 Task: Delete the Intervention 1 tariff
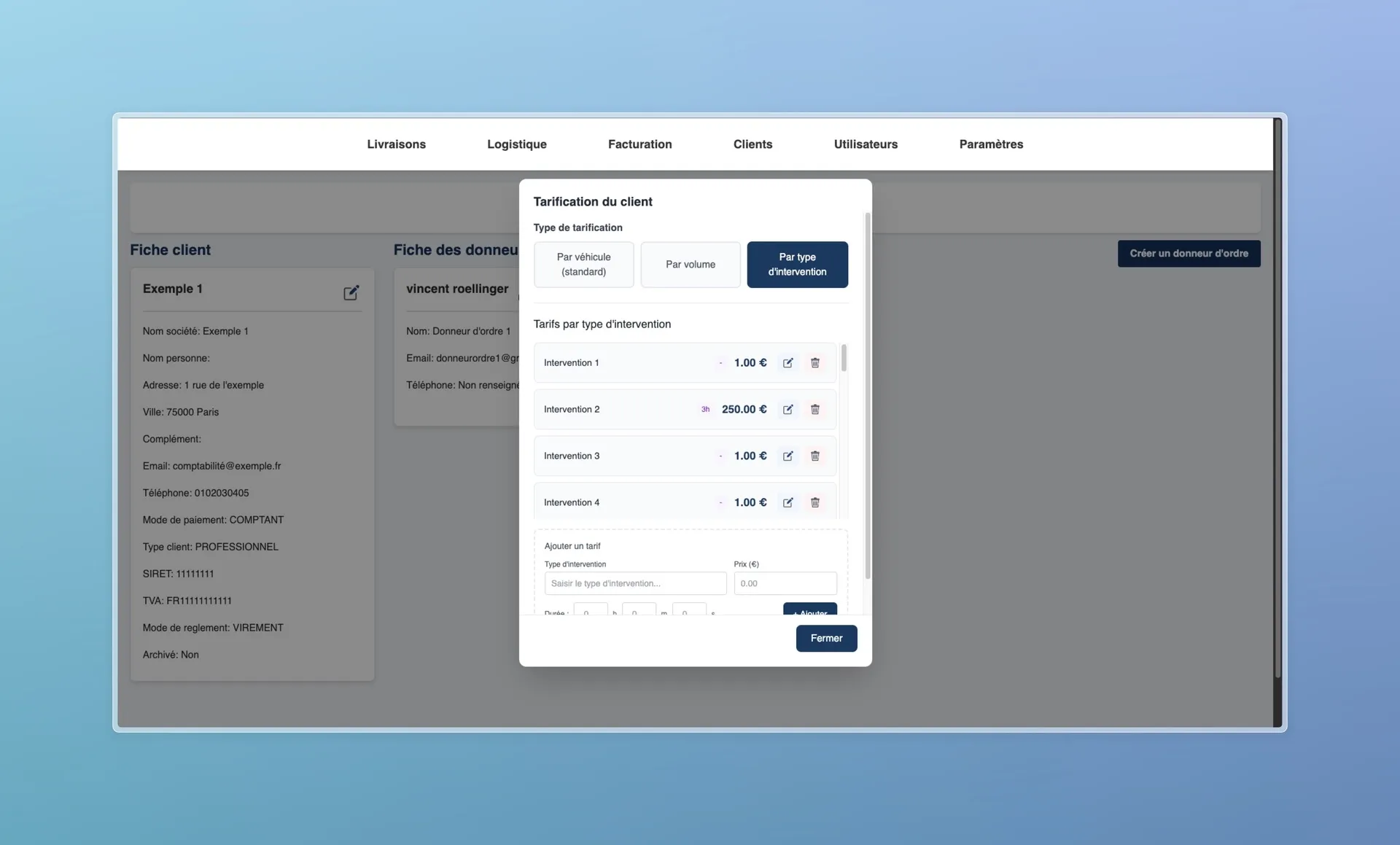[815, 363]
